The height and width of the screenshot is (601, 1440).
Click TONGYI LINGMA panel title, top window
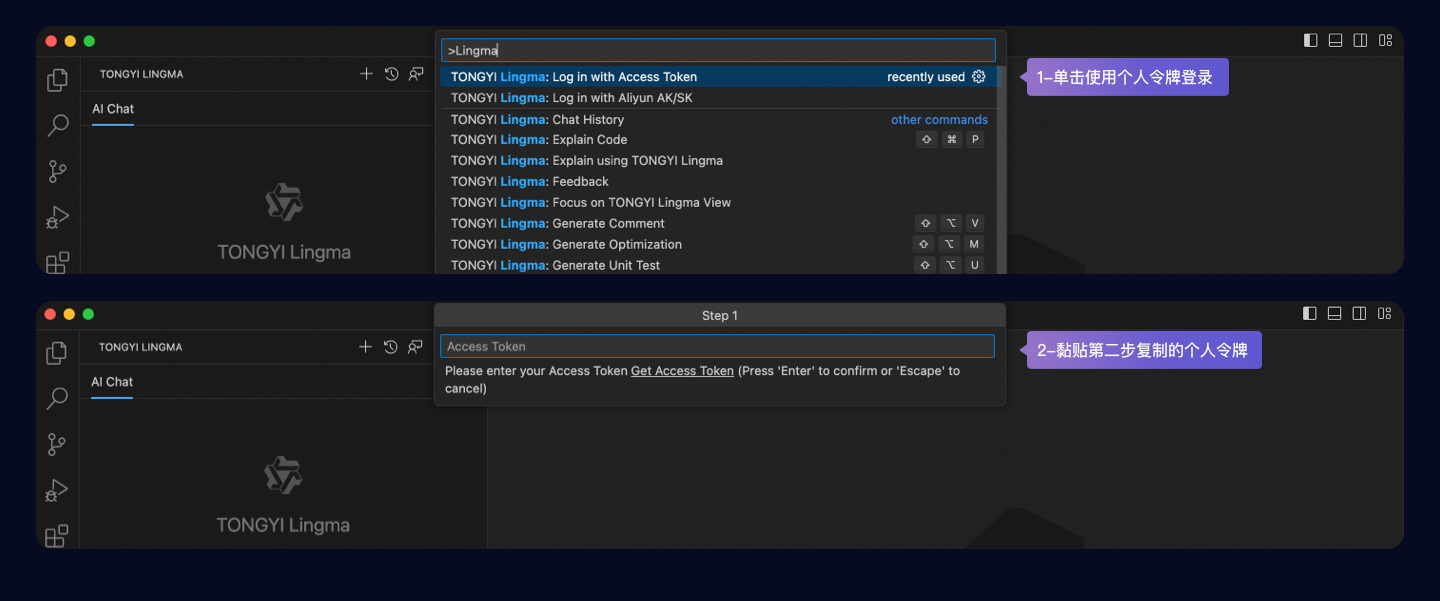[141, 74]
